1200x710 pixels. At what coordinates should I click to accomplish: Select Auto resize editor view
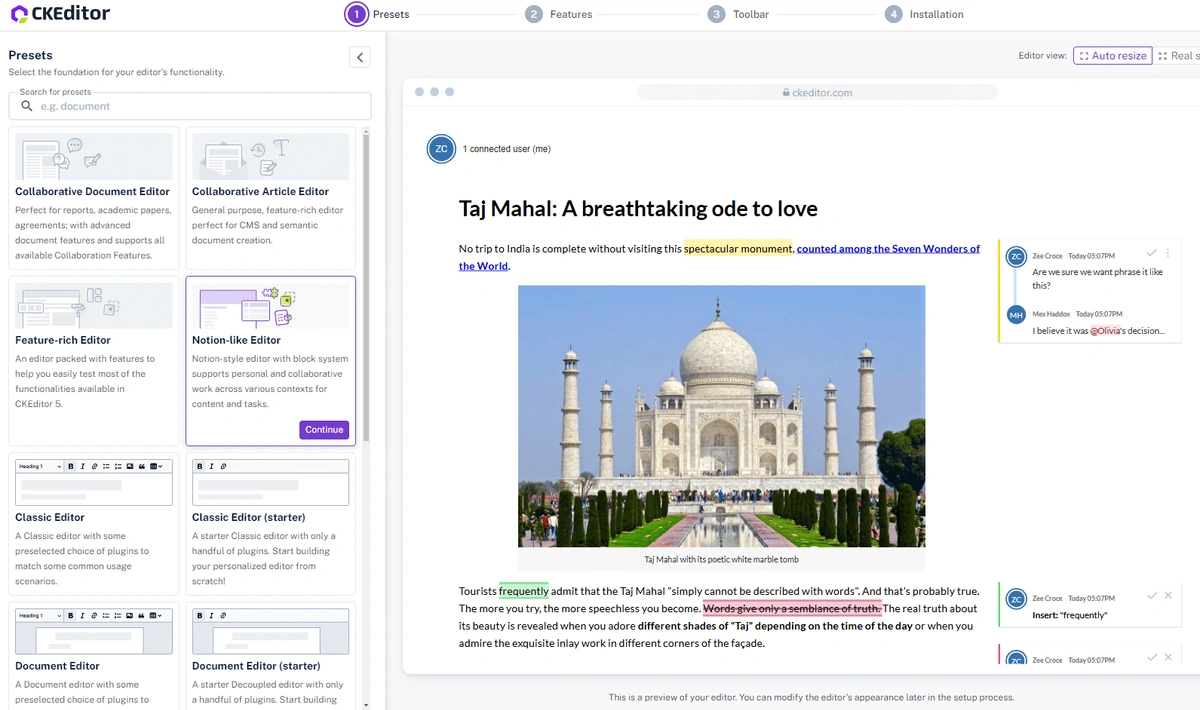coord(1112,56)
